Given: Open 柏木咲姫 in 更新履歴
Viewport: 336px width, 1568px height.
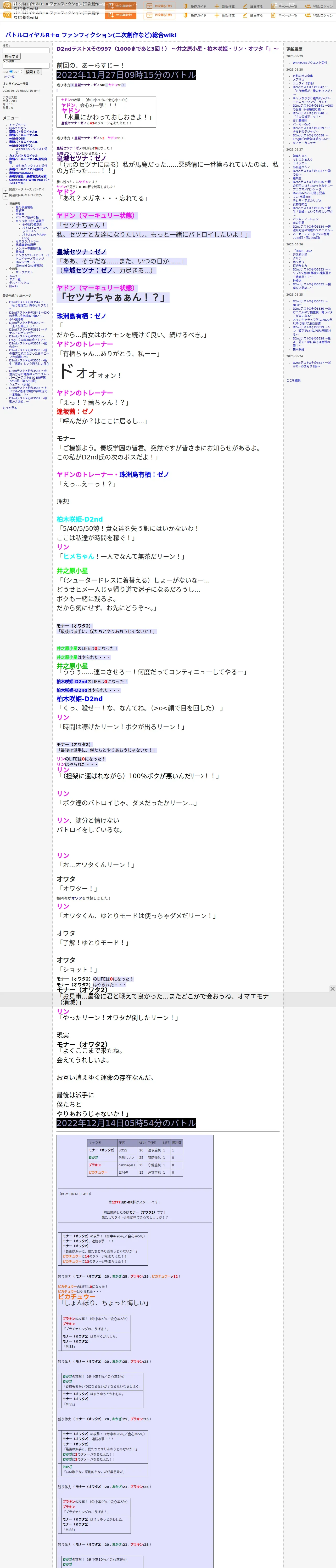Looking at the screenshot, I should tap(298, 349).
